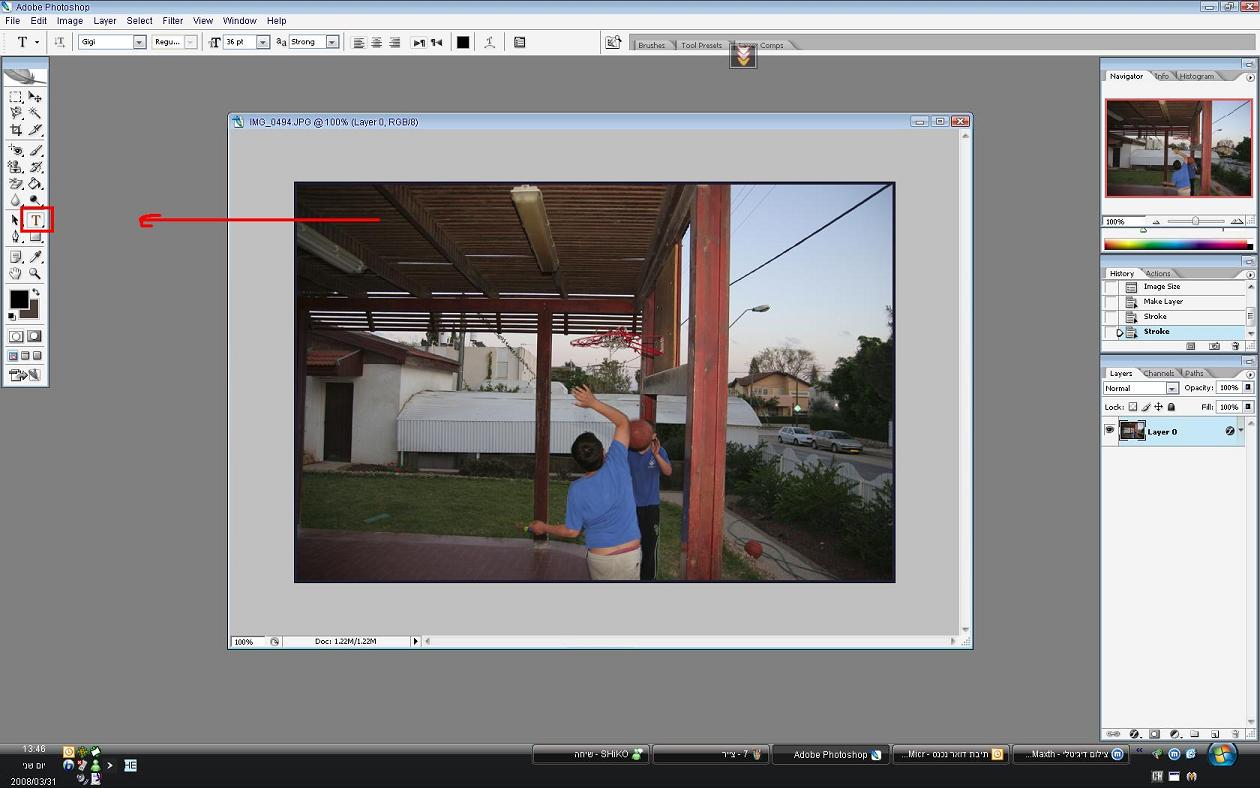The width and height of the screenshot is (1260, 788).
Task: Select the Eyedropper tool
Action: pyautogui.click(x=35, y=257)
